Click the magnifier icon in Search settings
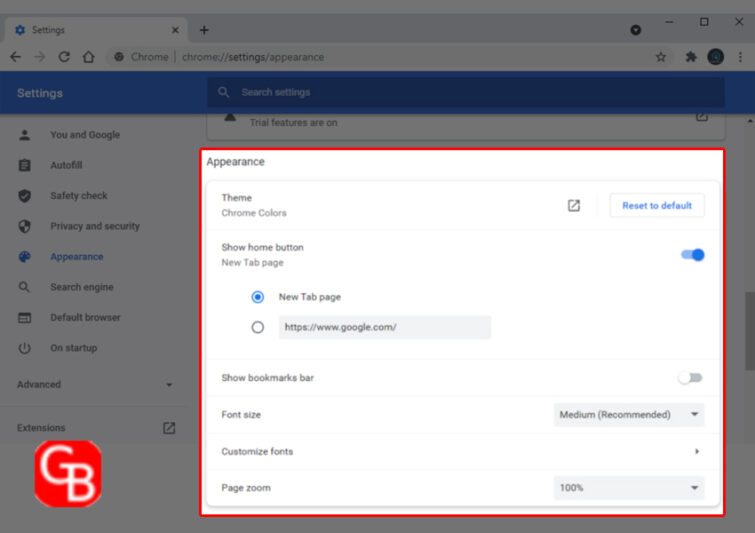 pyautogui.click(x=223, y=92)
